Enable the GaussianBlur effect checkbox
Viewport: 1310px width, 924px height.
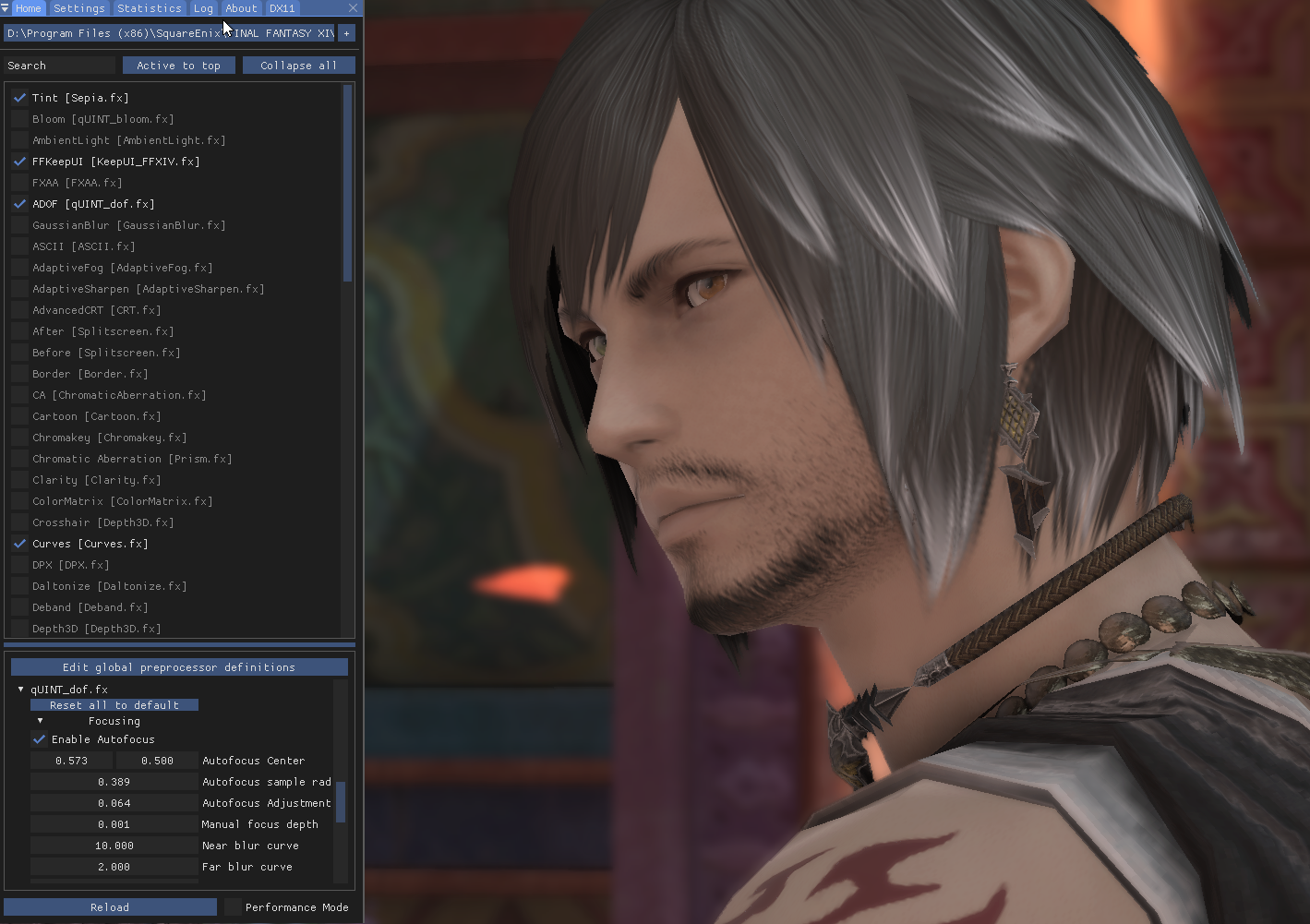click(x=19, y=224)
